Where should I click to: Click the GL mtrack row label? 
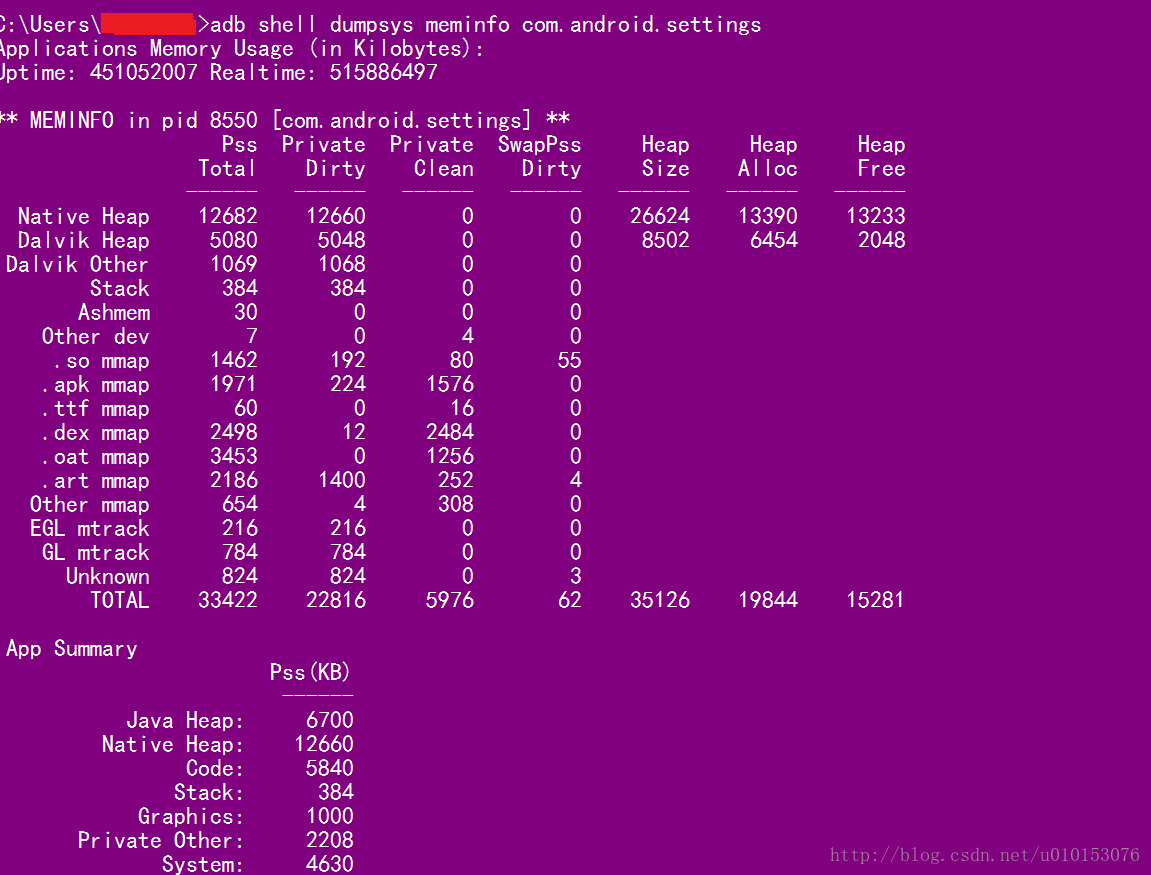point(95,553)
